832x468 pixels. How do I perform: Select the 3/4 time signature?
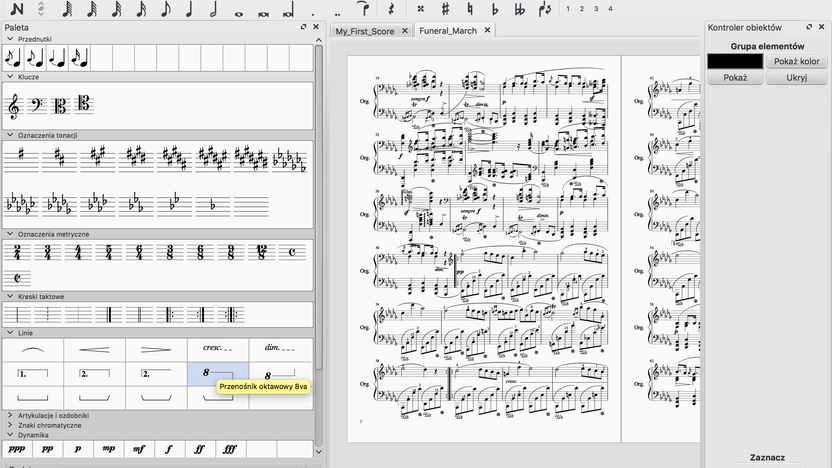click(48, 253)
